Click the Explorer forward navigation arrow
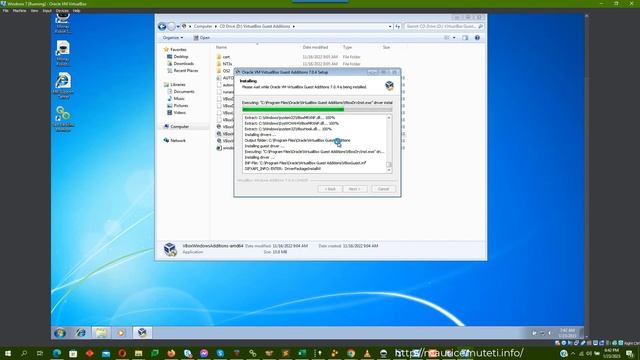Image resolution: width=640 pixels, height=360 pixels. pyautogui.click(x=171, y=27)
